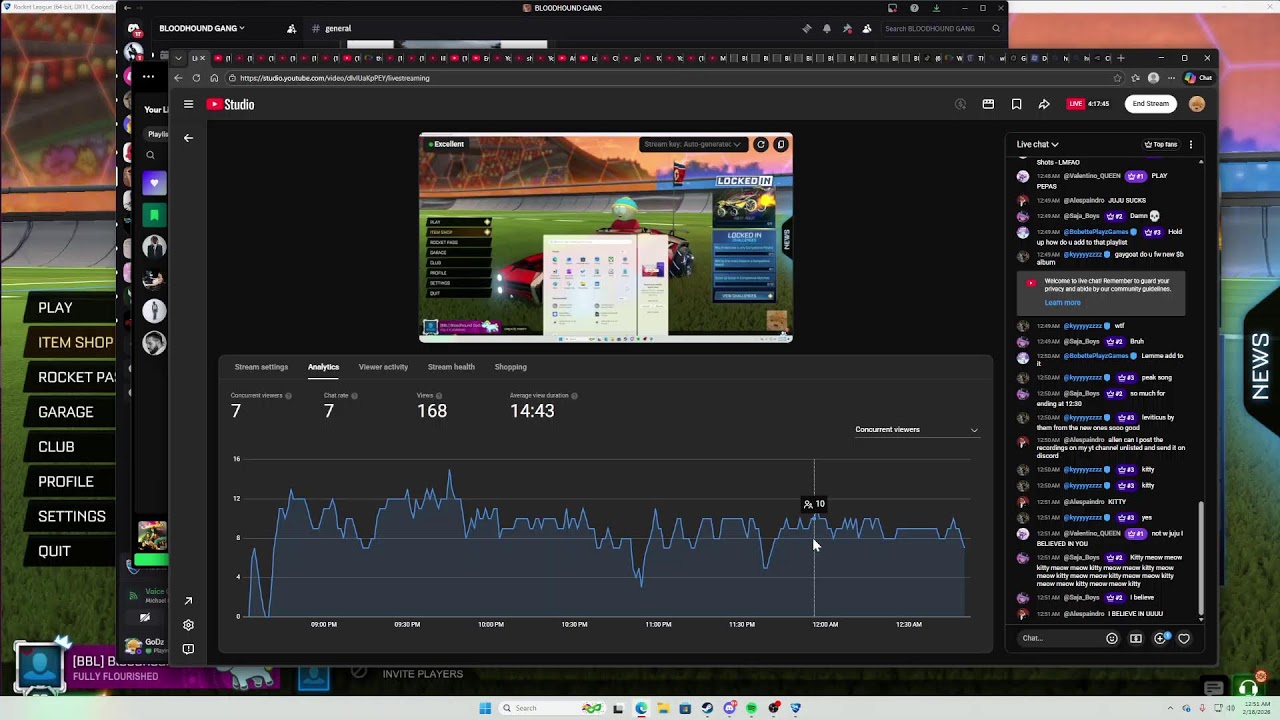Image resolution: width=1280 pixels, height=720 pixels.
Task: Open Discord notification bell in BLOODHOUND GANG header
Action: click(x=826, y=29)
